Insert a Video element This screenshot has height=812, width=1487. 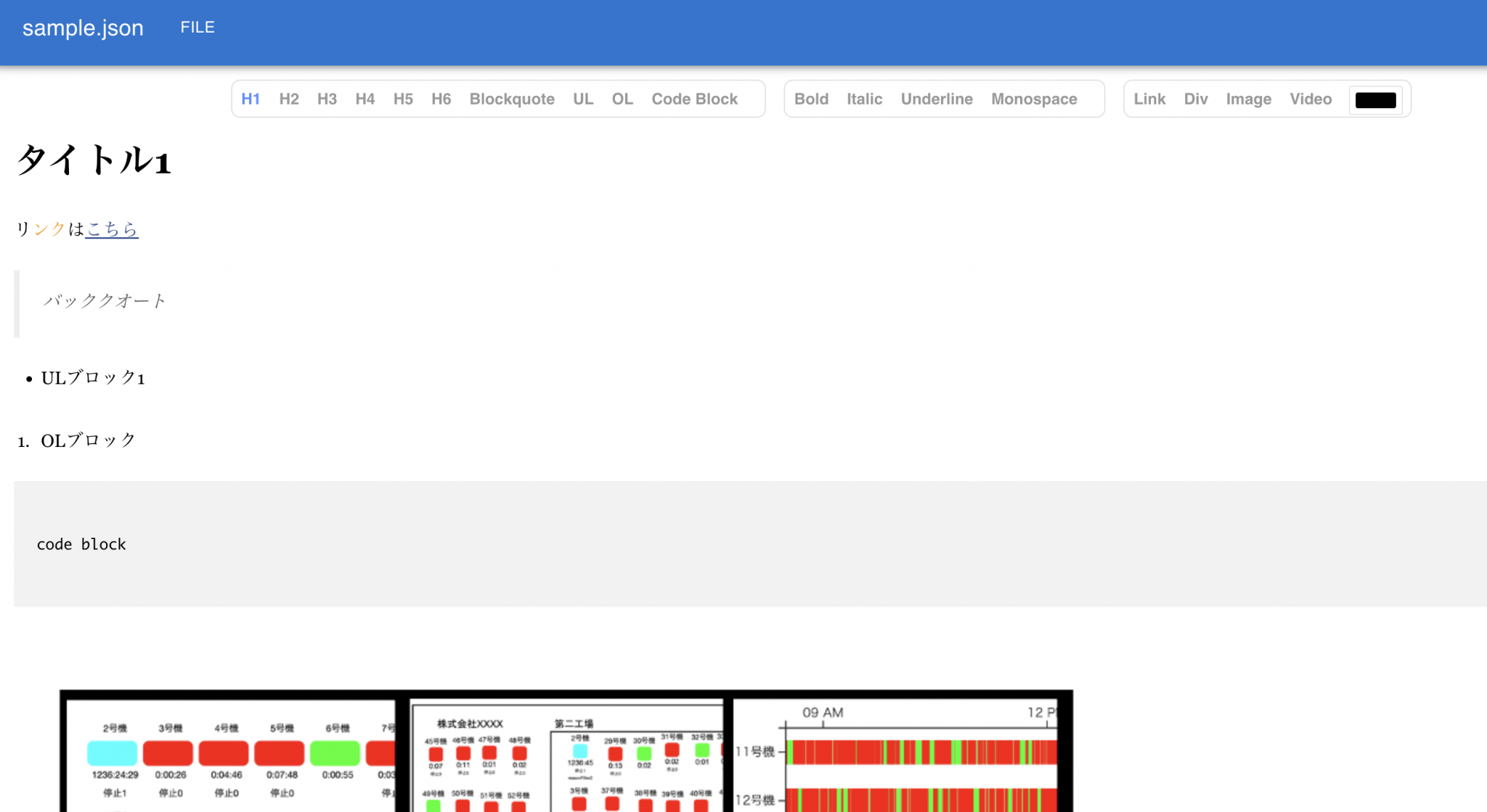(x=1311, y=99)
